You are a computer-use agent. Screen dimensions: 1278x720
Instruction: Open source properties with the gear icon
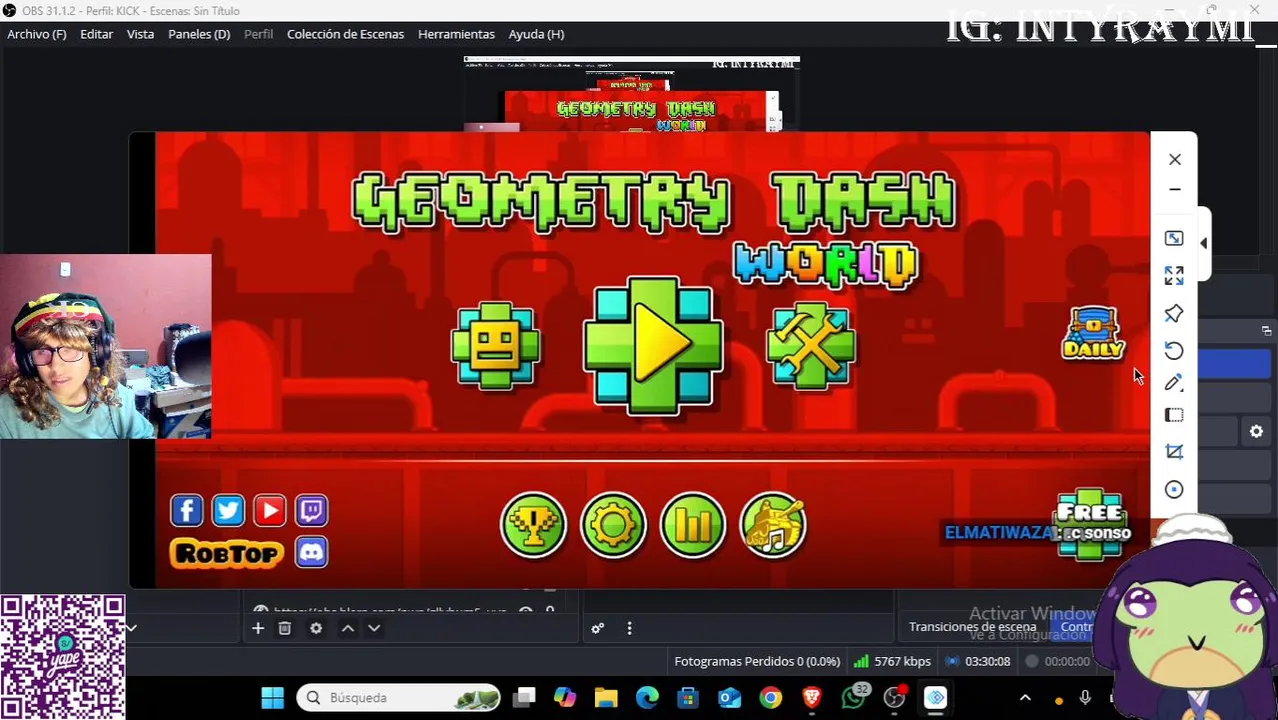[316, 628]
